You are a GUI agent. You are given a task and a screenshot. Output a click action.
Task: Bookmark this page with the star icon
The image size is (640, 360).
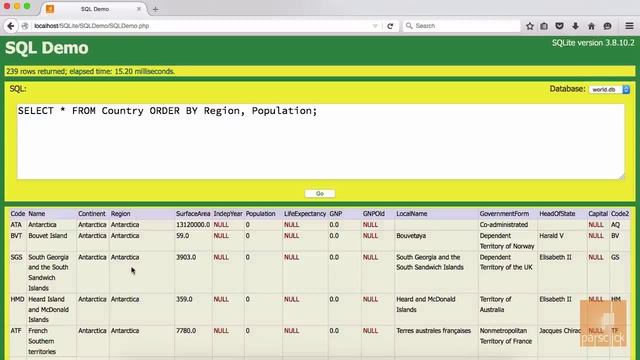click(530, 26)
